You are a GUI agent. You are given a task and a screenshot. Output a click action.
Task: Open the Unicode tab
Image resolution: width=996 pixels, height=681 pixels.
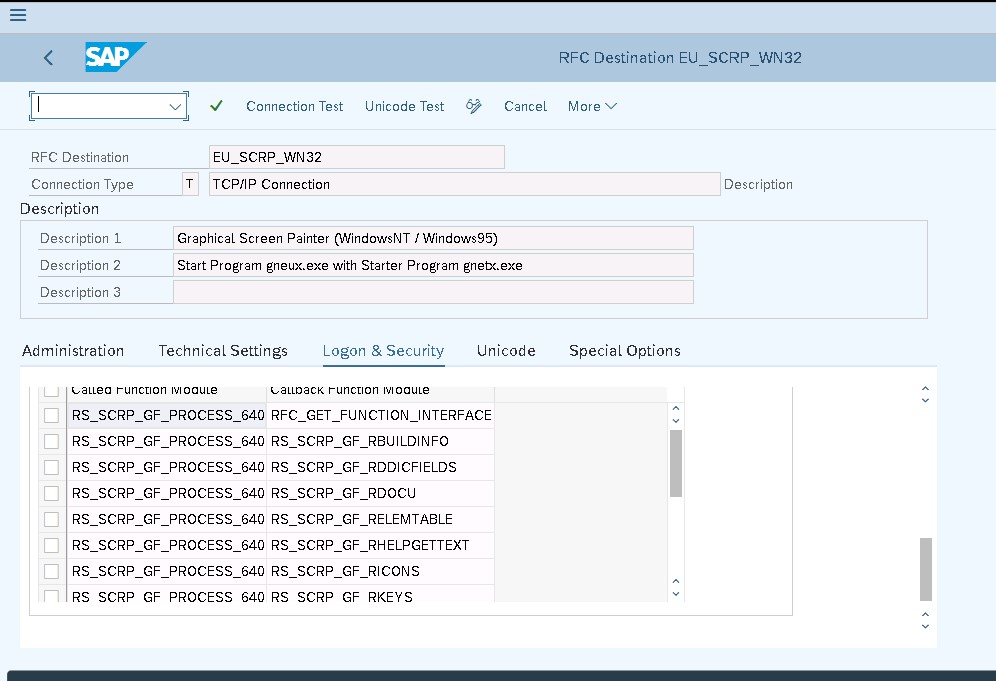(x=506, y=351)
